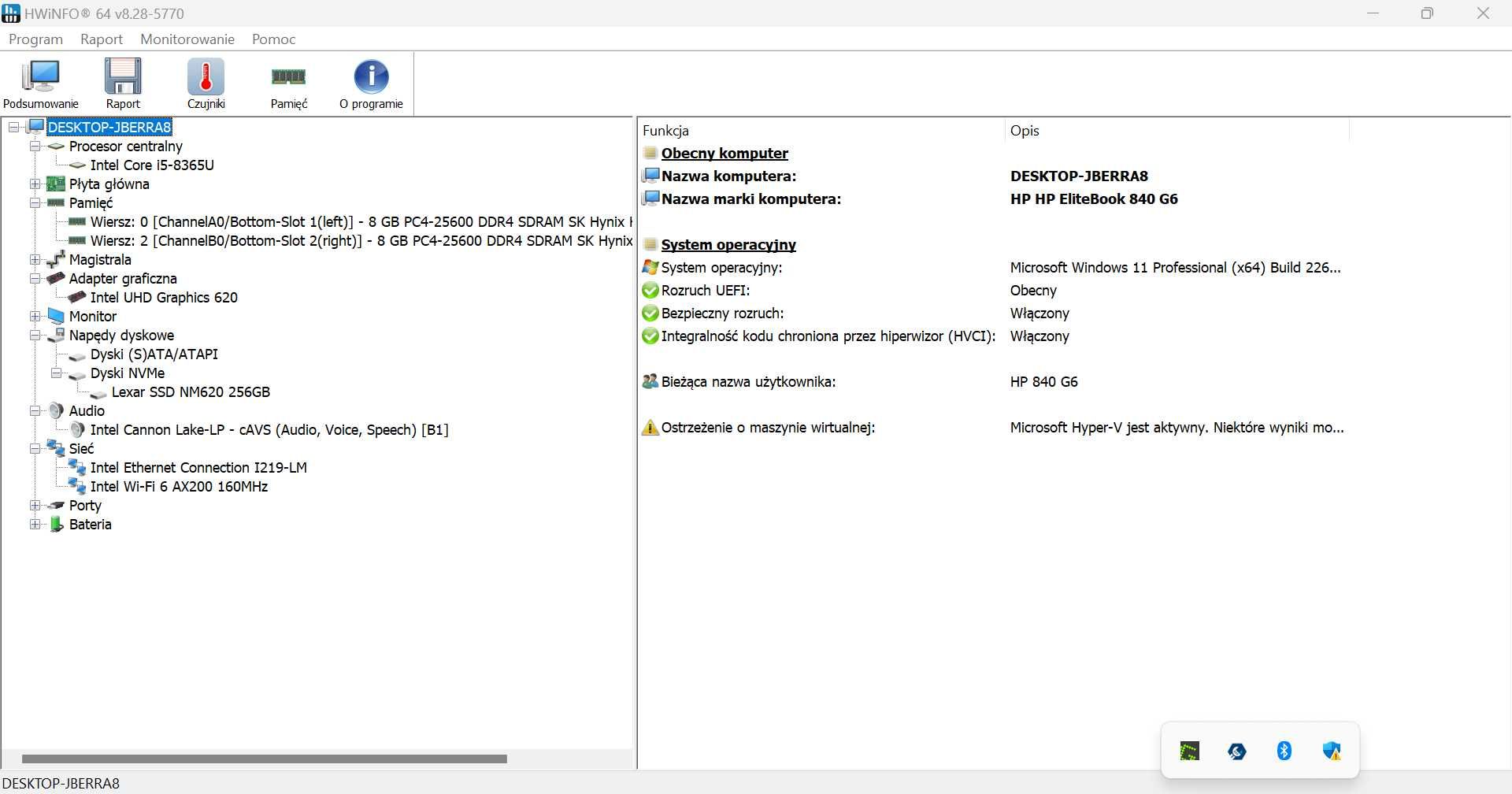Open the Raport menu
The height and width of the screenshot is (794, 1512).
102,39
